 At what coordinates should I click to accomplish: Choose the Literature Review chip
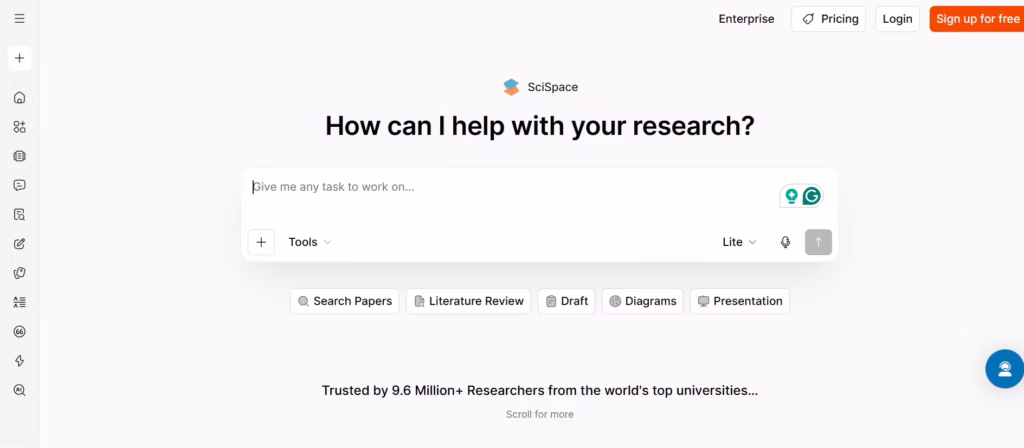click(469, 301)
